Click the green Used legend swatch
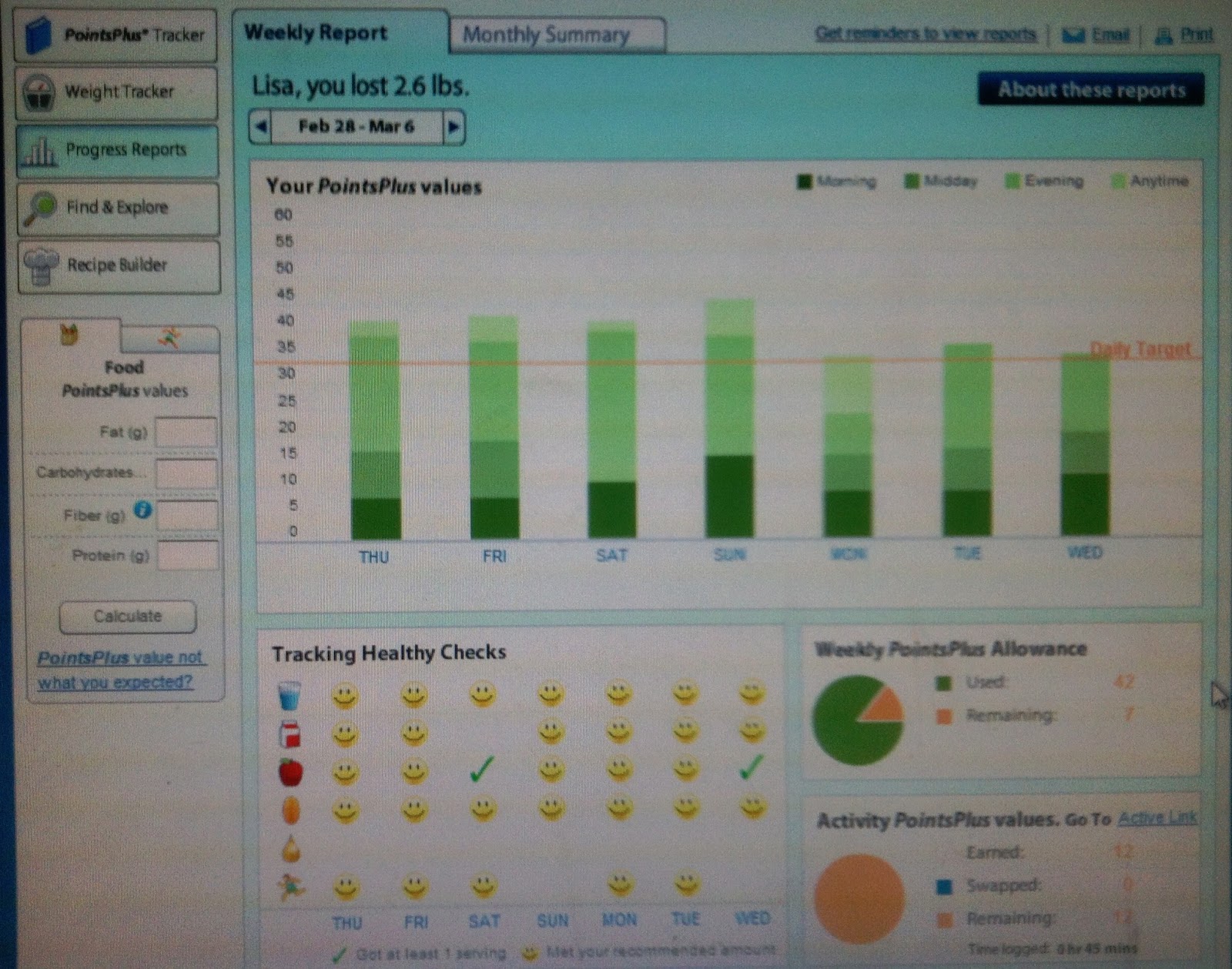 943,683
